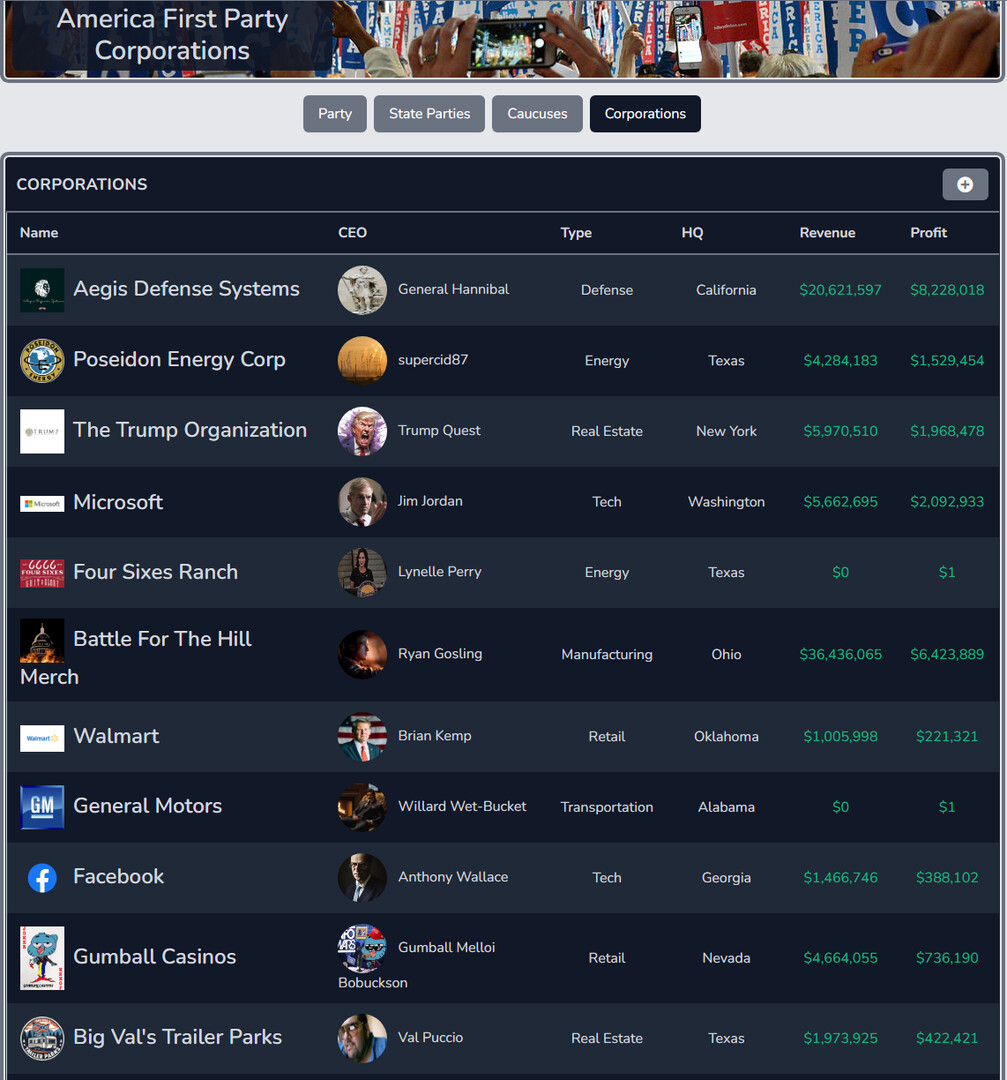This screenshot has height=1080, width=1007.
Task: Switch to the Party tab
Action: pyautogui.click(x=335, y=114)
